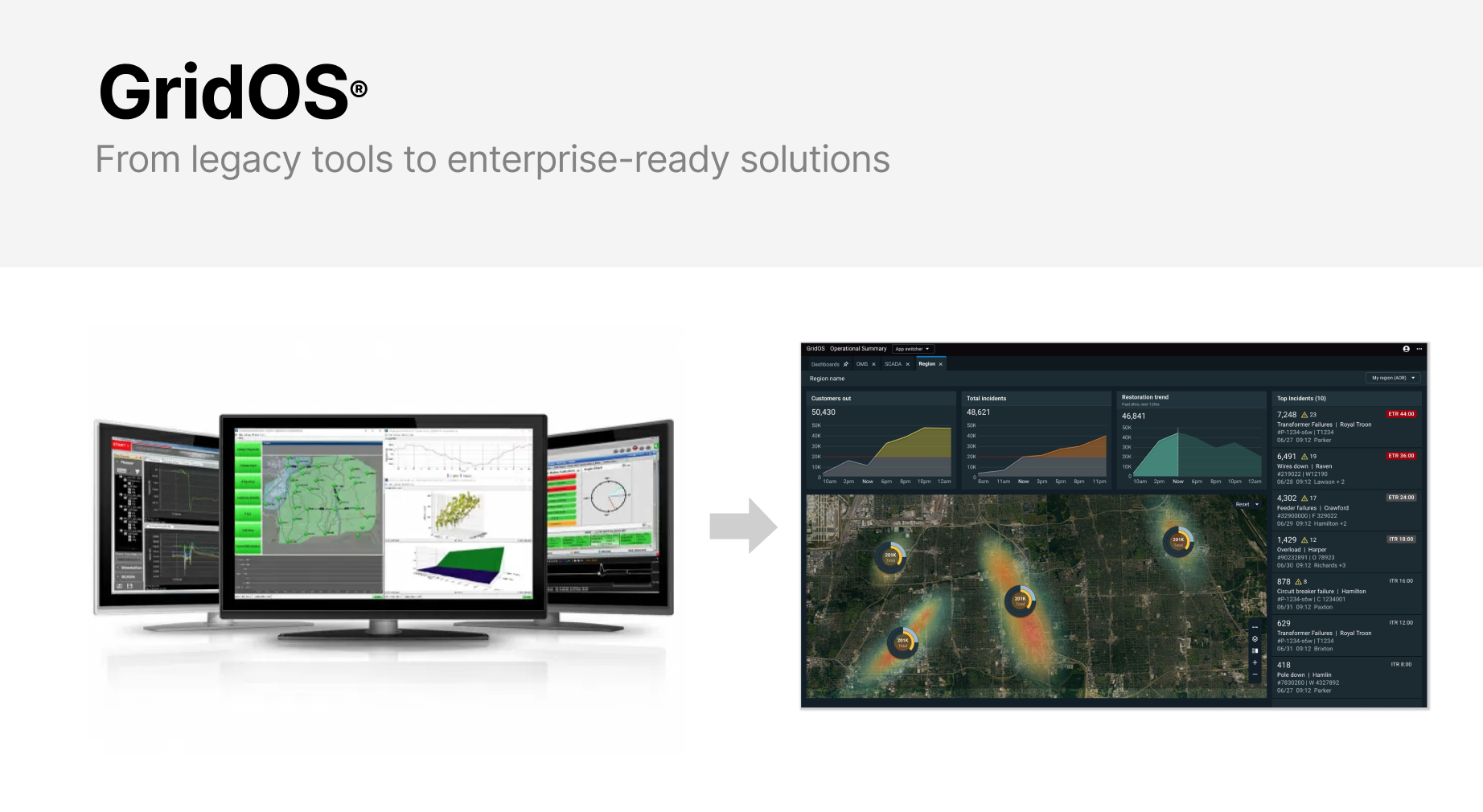Click the Customers out card title
1483x812 pixels.
tap(831, 399)
